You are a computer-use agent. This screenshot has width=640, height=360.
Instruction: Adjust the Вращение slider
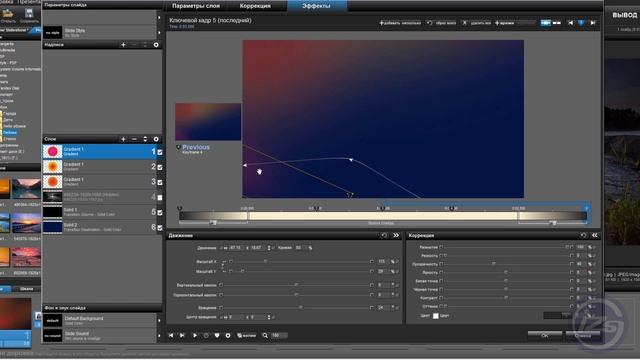(x=301, y=307)
